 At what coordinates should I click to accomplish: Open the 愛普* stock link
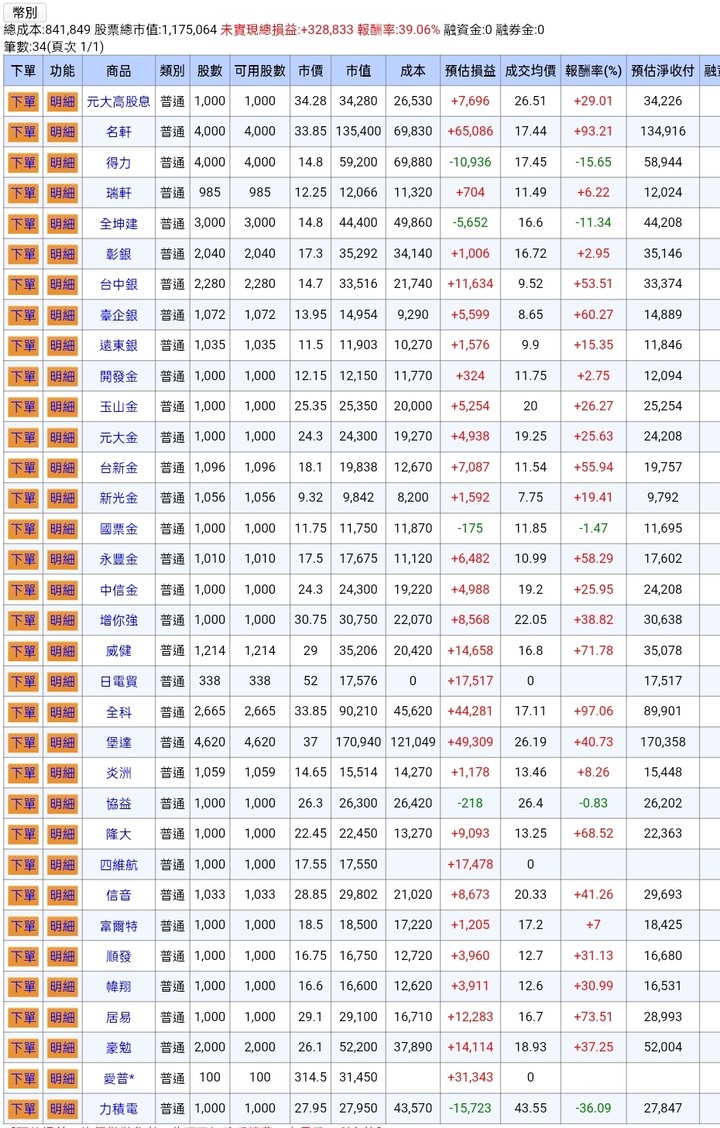[119, 1078]
